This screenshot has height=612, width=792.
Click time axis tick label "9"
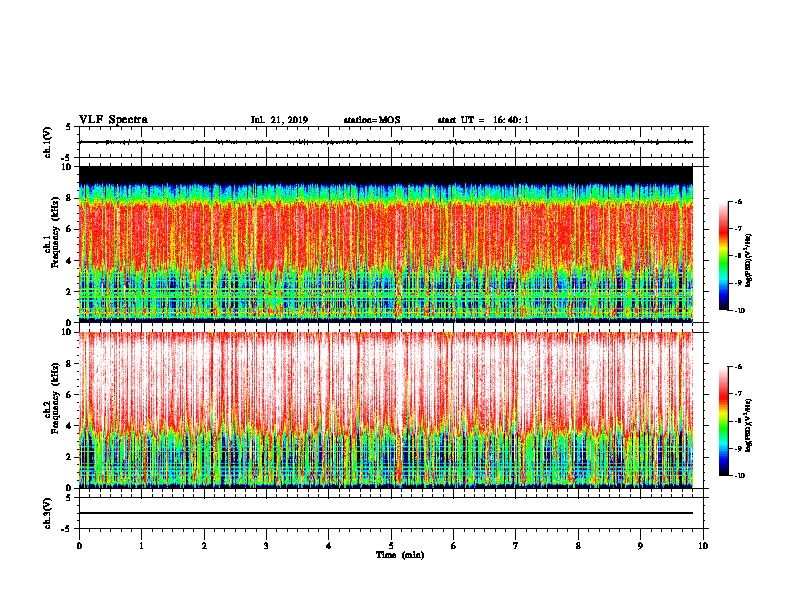(x=640, y=546)
